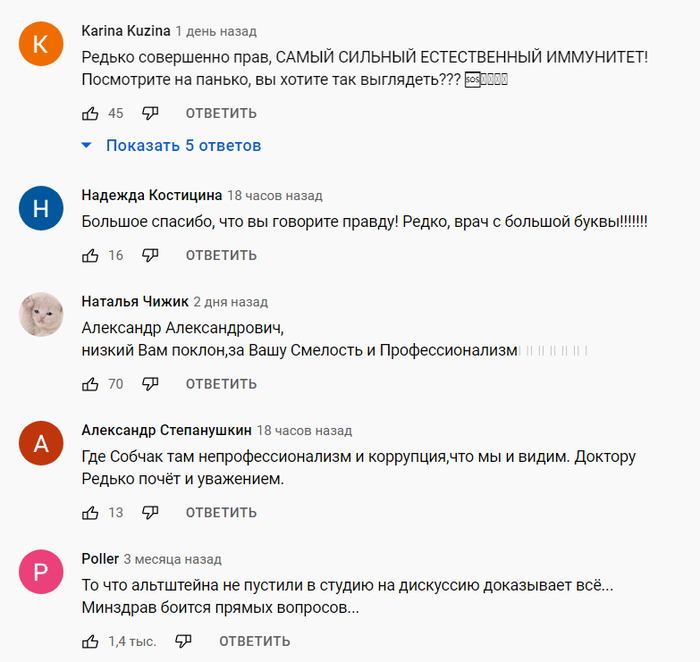
Task: Click Poller's pink avatar
Action: 41,573
